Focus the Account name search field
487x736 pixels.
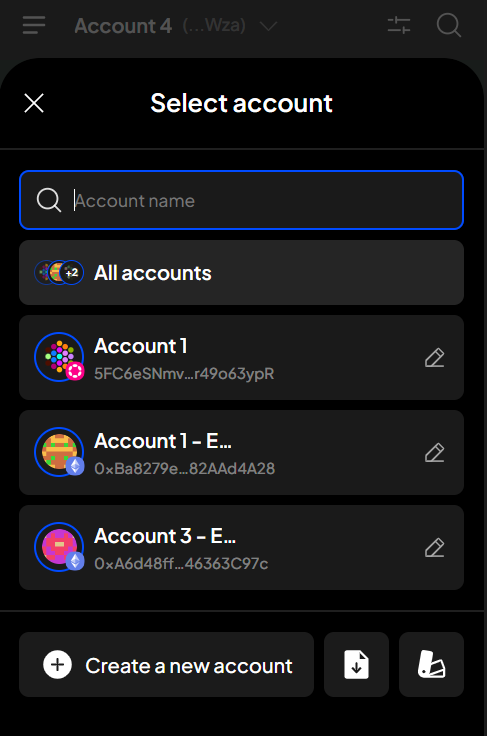point(242,200)
